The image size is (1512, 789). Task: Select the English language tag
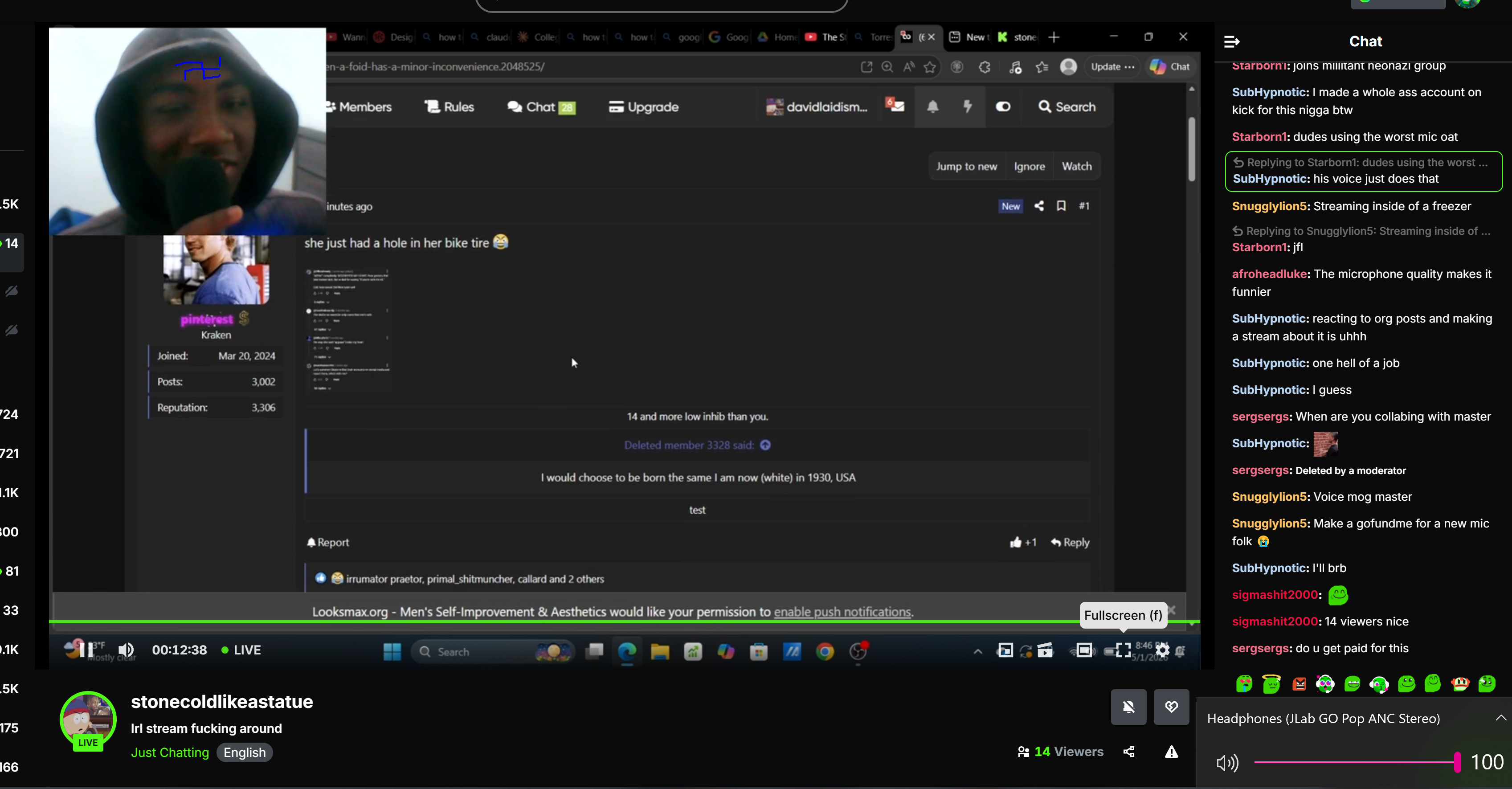244,752
